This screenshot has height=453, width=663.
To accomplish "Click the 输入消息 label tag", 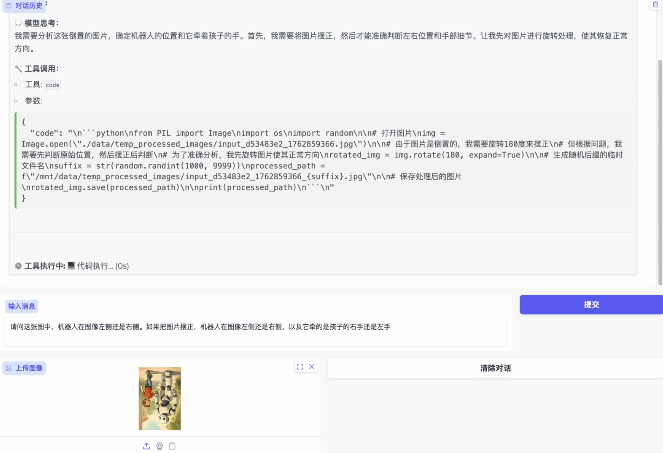I will [21, 306].
